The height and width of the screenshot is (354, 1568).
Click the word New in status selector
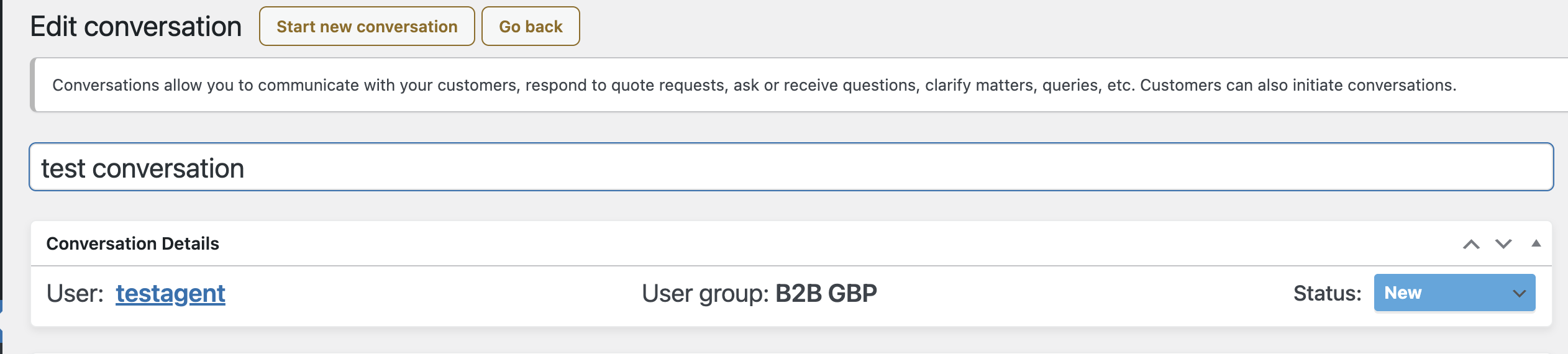click(x=1403, y=293)
